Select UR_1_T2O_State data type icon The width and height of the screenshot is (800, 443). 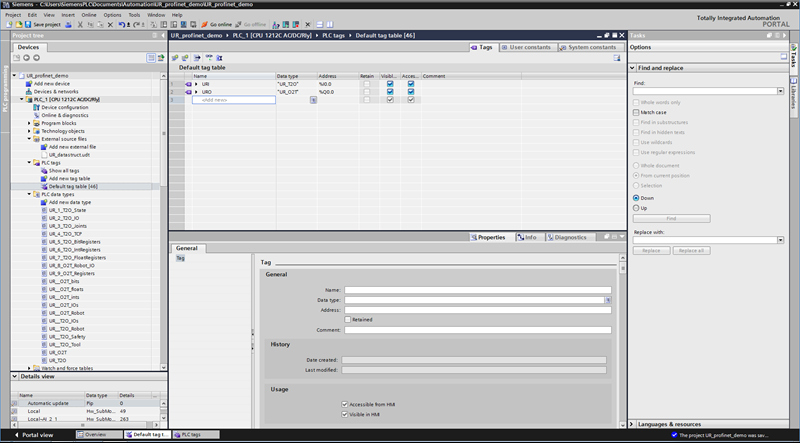pyautogui.click(x=43, y=210)
